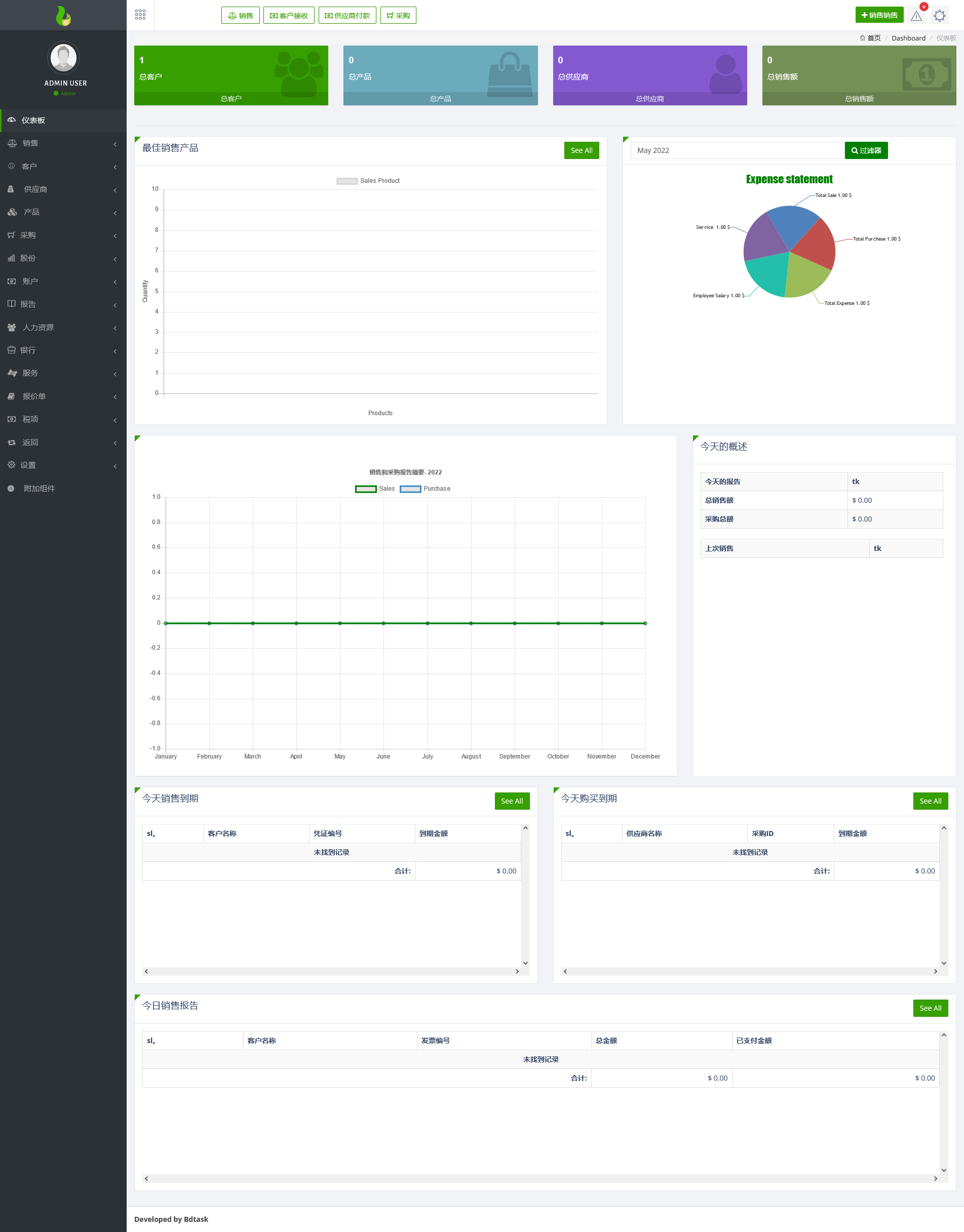Click the 采购 cart icon in sidebar
The image size is (964, 1232).
[x=11, y=235]
